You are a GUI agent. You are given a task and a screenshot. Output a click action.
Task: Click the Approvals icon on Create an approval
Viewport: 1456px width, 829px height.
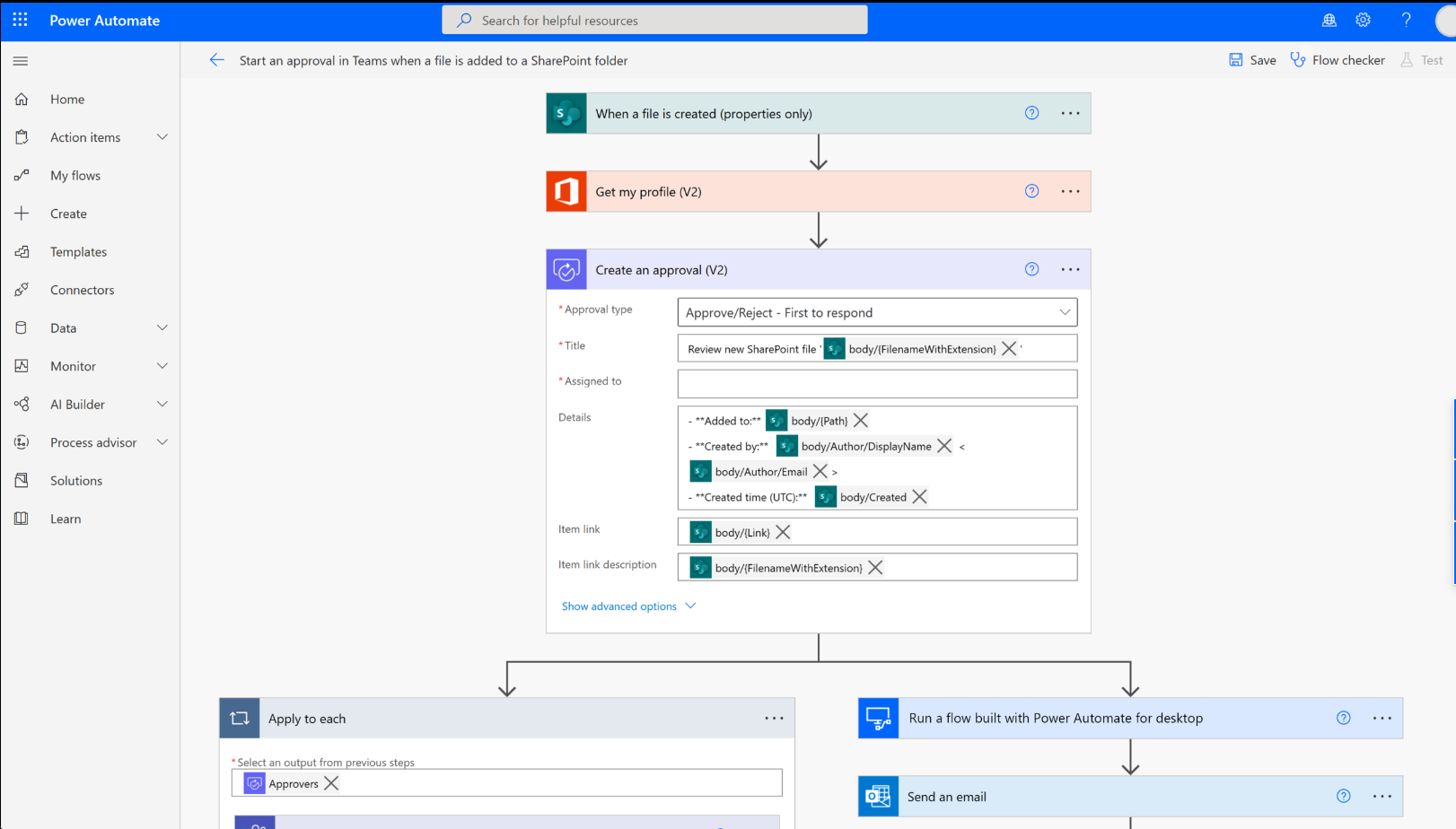(x=566, y=270)
